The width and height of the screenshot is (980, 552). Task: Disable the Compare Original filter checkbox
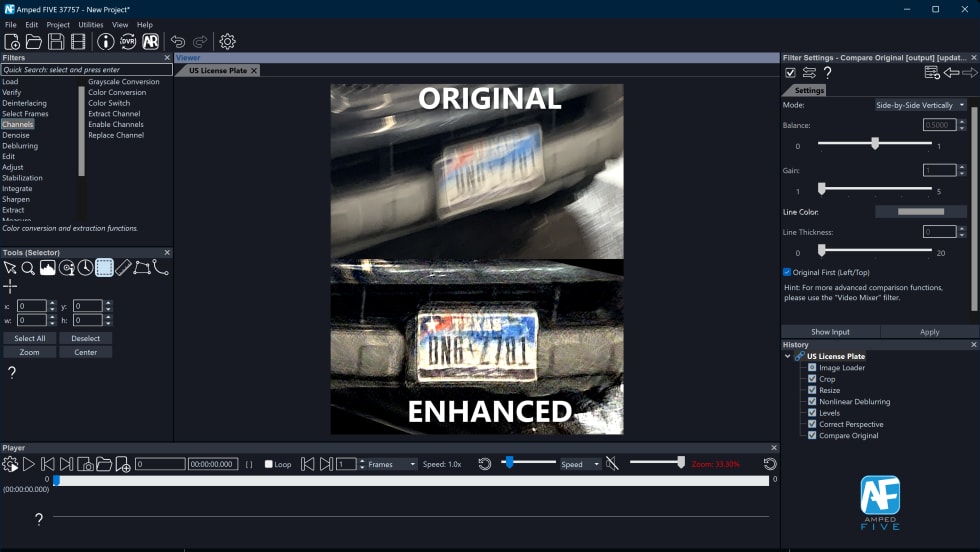point(812,435)
